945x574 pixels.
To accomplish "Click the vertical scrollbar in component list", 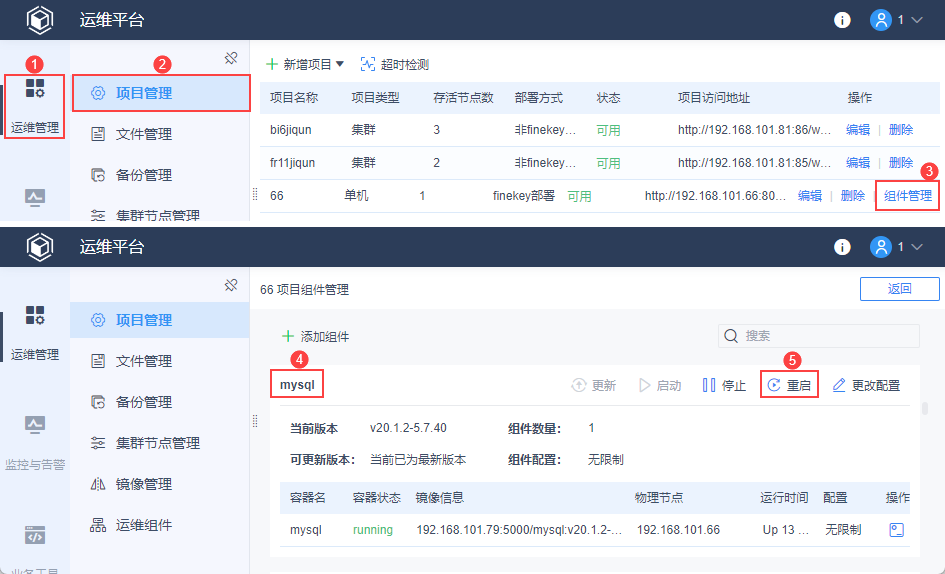I will pyautogui.click(x=925, y=408).
